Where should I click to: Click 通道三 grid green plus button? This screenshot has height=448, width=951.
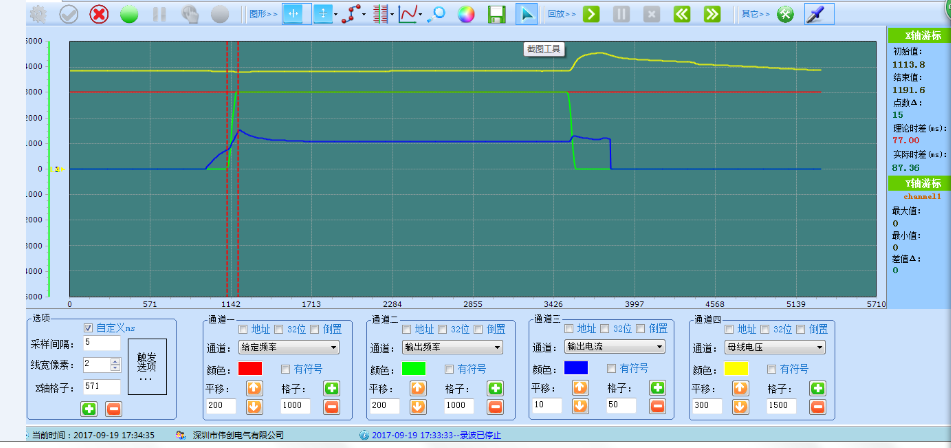click(x=657, y=388)
